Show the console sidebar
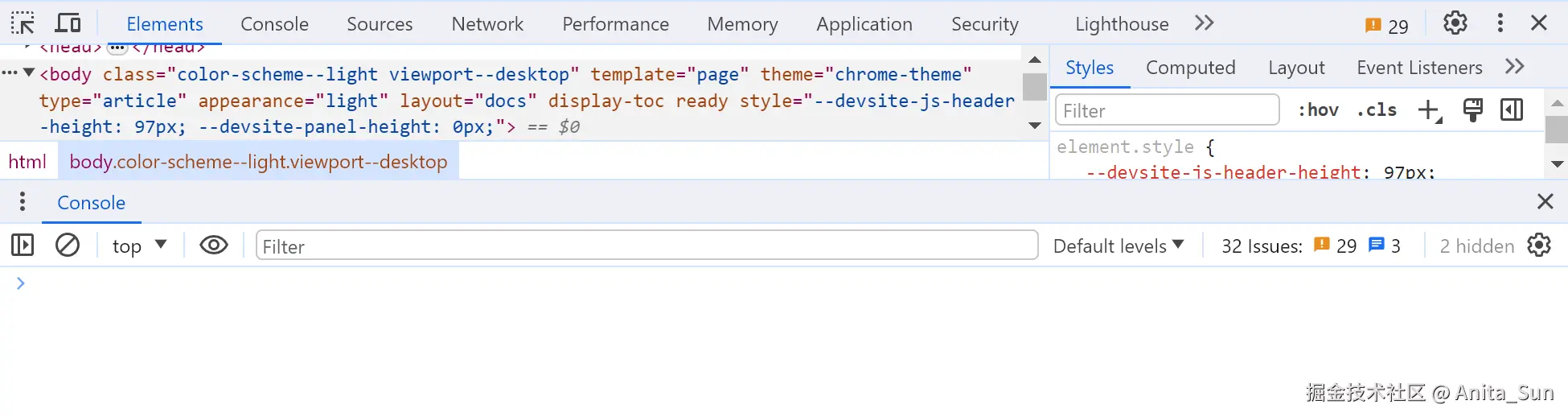This screenshot has height=417, width=1568. (23, 245)
